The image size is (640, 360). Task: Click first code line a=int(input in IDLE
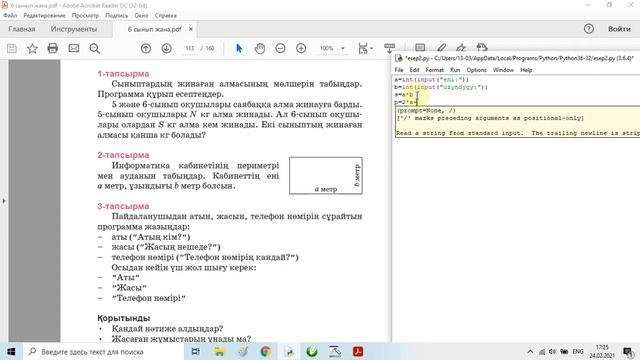click(x=432, y=80)
